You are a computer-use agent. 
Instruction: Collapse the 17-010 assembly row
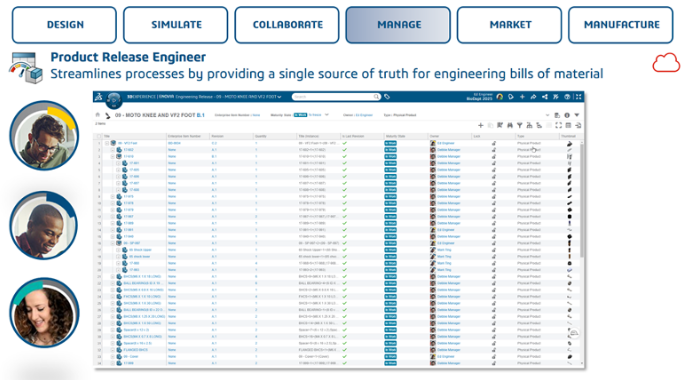[113, 156]
